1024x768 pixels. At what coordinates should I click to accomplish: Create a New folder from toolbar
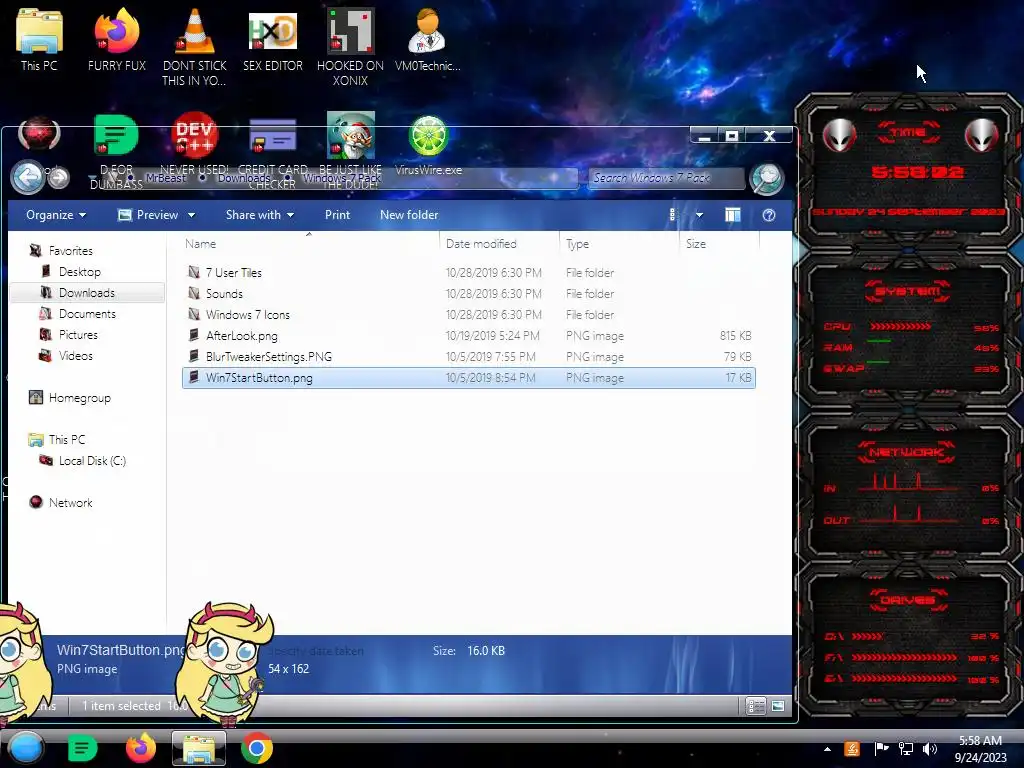point(409,215)
